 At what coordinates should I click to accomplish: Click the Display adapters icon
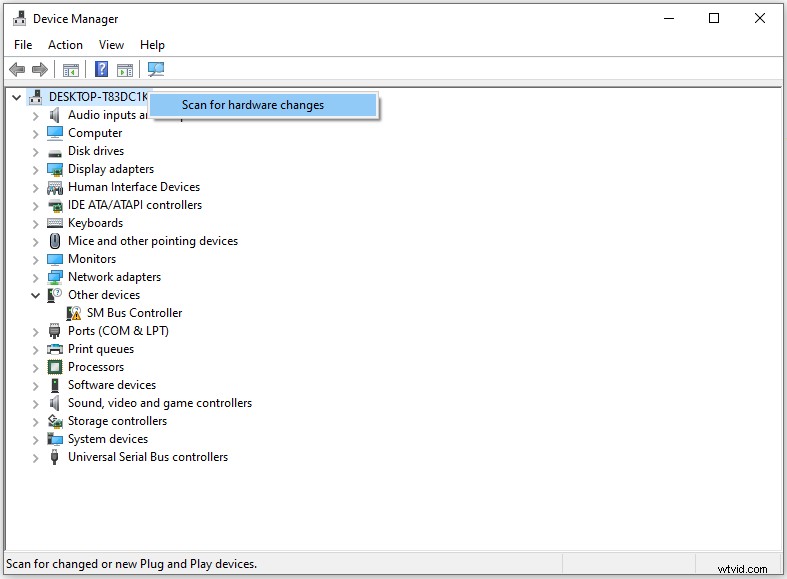tap(55, 170)
